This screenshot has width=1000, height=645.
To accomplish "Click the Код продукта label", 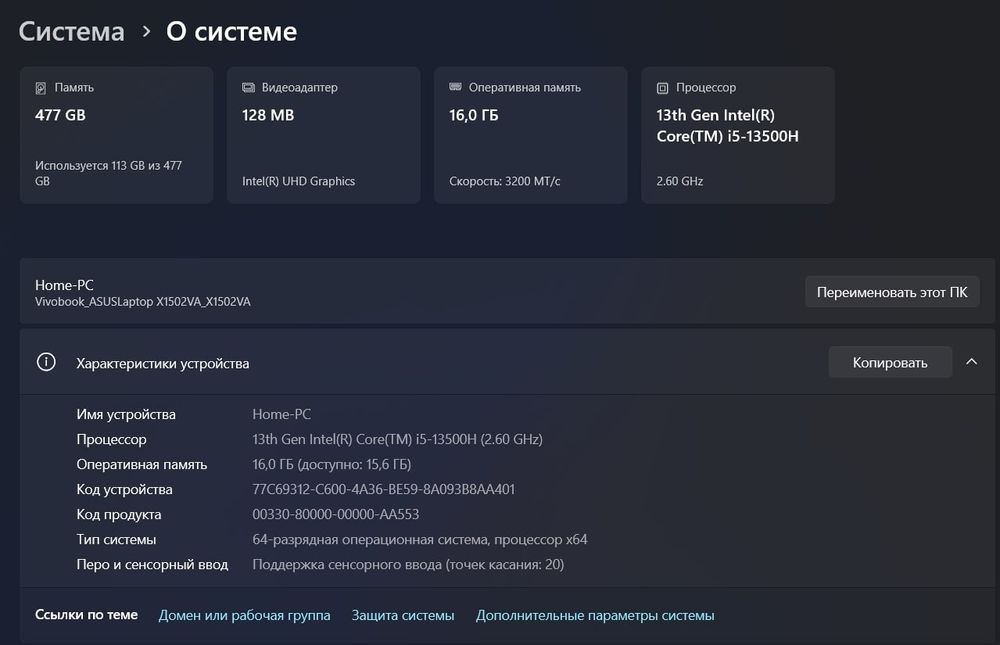I will coord(119,514).
